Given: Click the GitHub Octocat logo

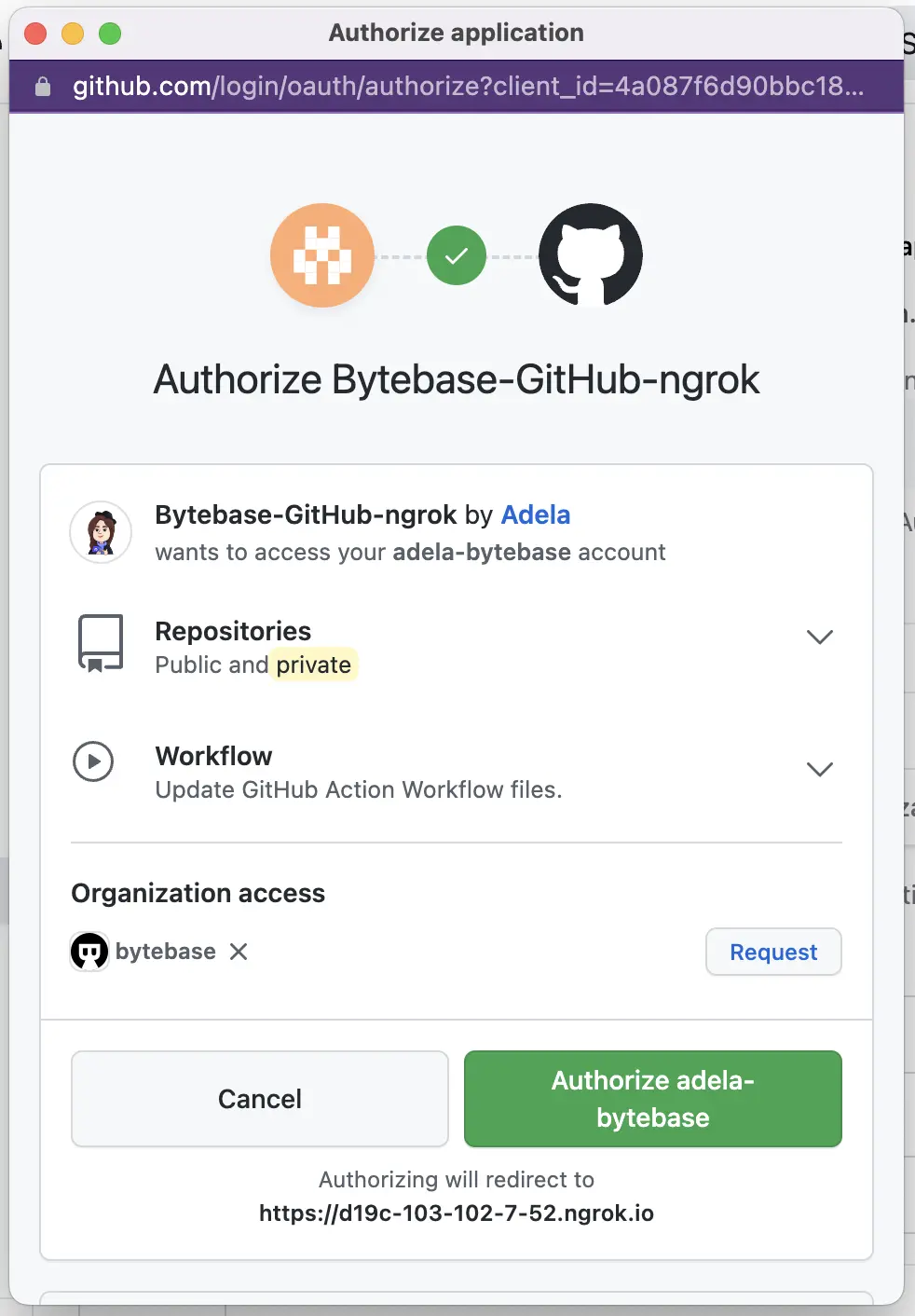Looking at the screenshot, I should coord(591,255).
